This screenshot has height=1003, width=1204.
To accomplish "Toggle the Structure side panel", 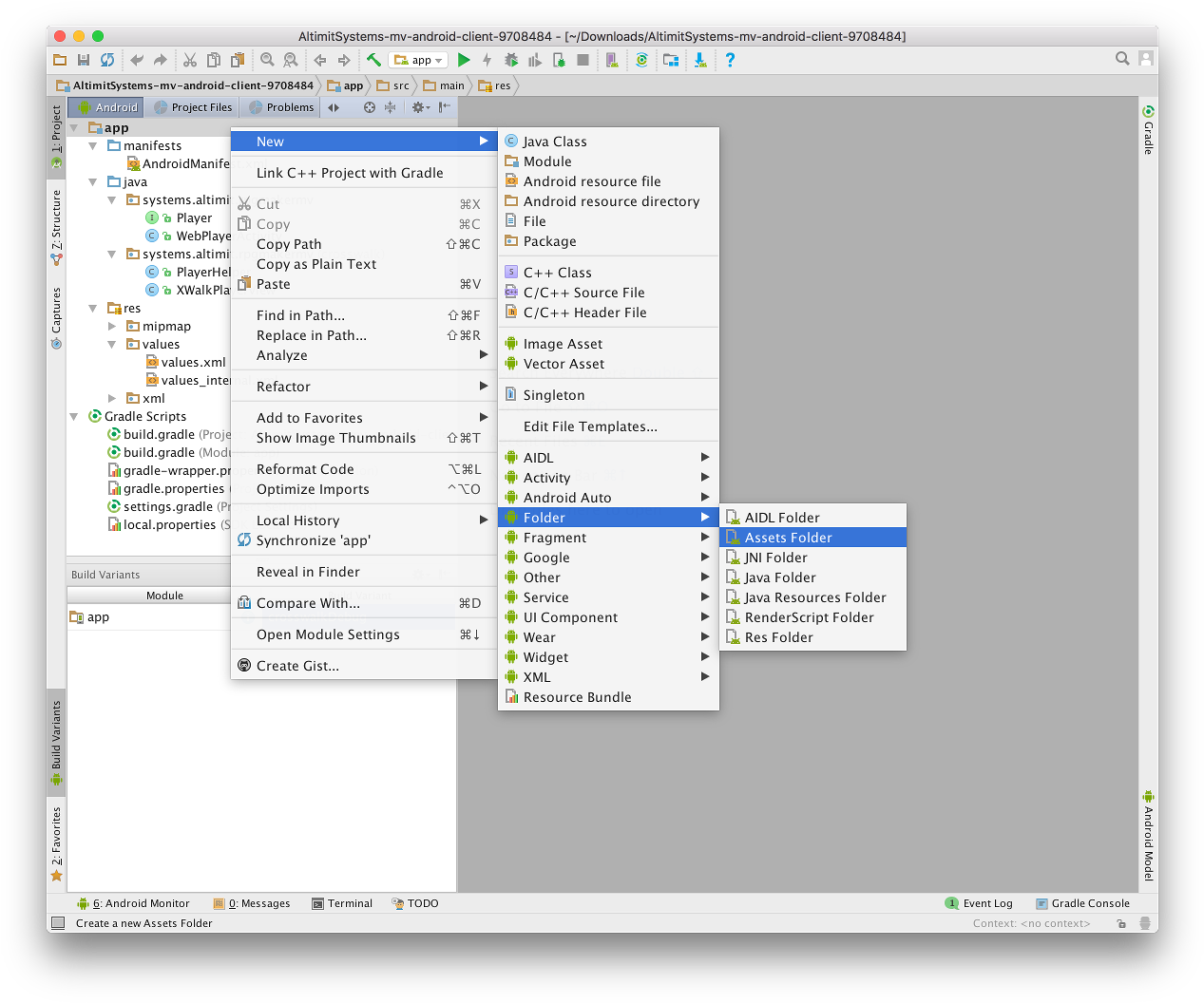I will [x=56, y=227].
